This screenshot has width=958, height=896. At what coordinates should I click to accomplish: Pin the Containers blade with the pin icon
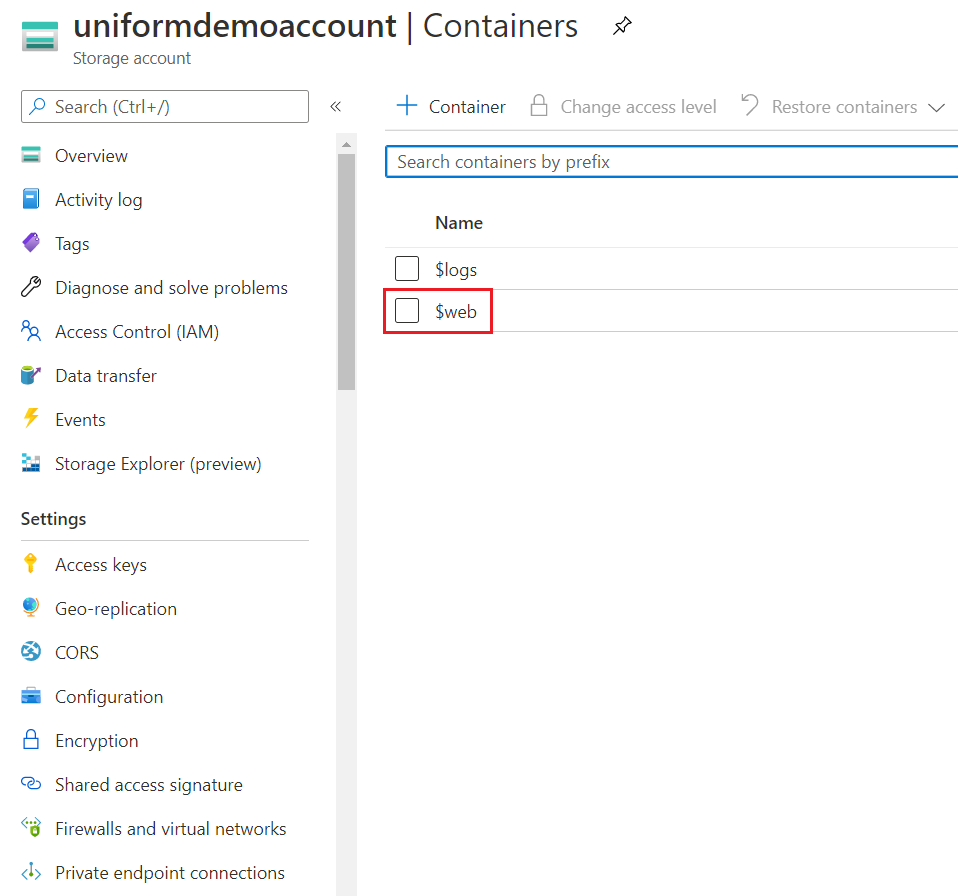(x=622, y=26)
